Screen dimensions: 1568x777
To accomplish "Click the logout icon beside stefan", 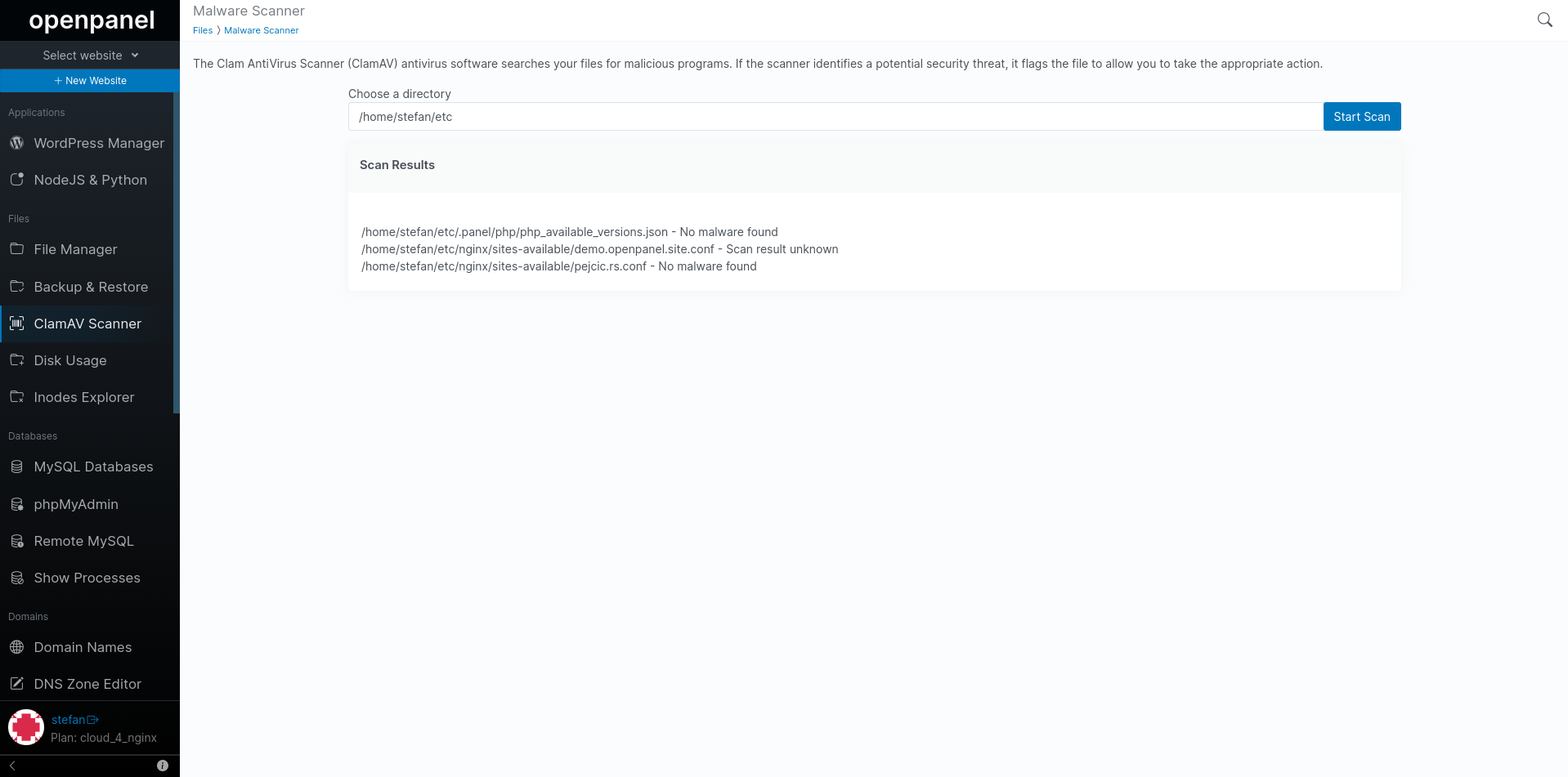I will click(92, 720).
